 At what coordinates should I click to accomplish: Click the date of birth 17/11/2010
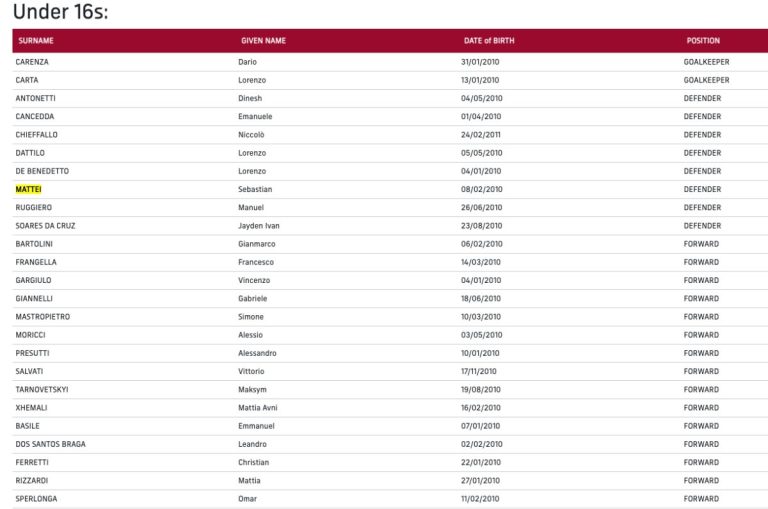tap(478, 371)
